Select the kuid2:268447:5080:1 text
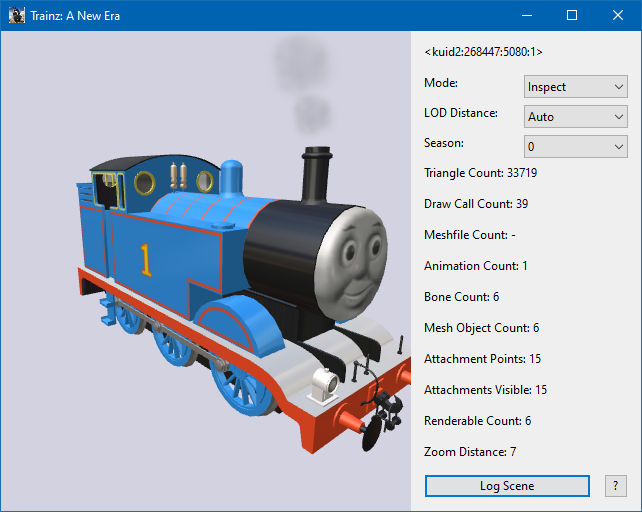The image size is (642, 512). [483, 52]
